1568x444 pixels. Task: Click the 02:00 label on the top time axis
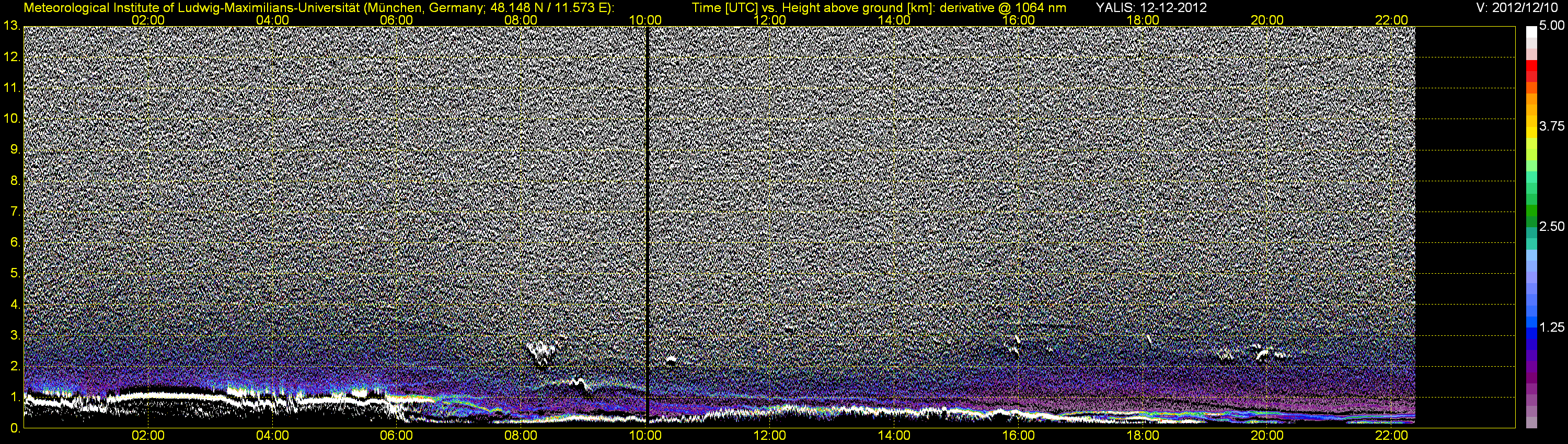point(148,20)
